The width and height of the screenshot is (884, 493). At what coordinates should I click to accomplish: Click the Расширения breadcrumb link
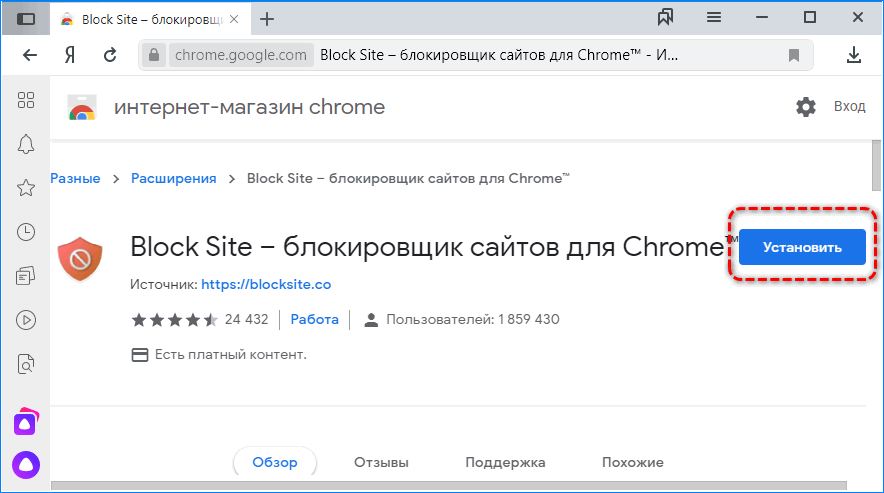[x=173, y=178]
